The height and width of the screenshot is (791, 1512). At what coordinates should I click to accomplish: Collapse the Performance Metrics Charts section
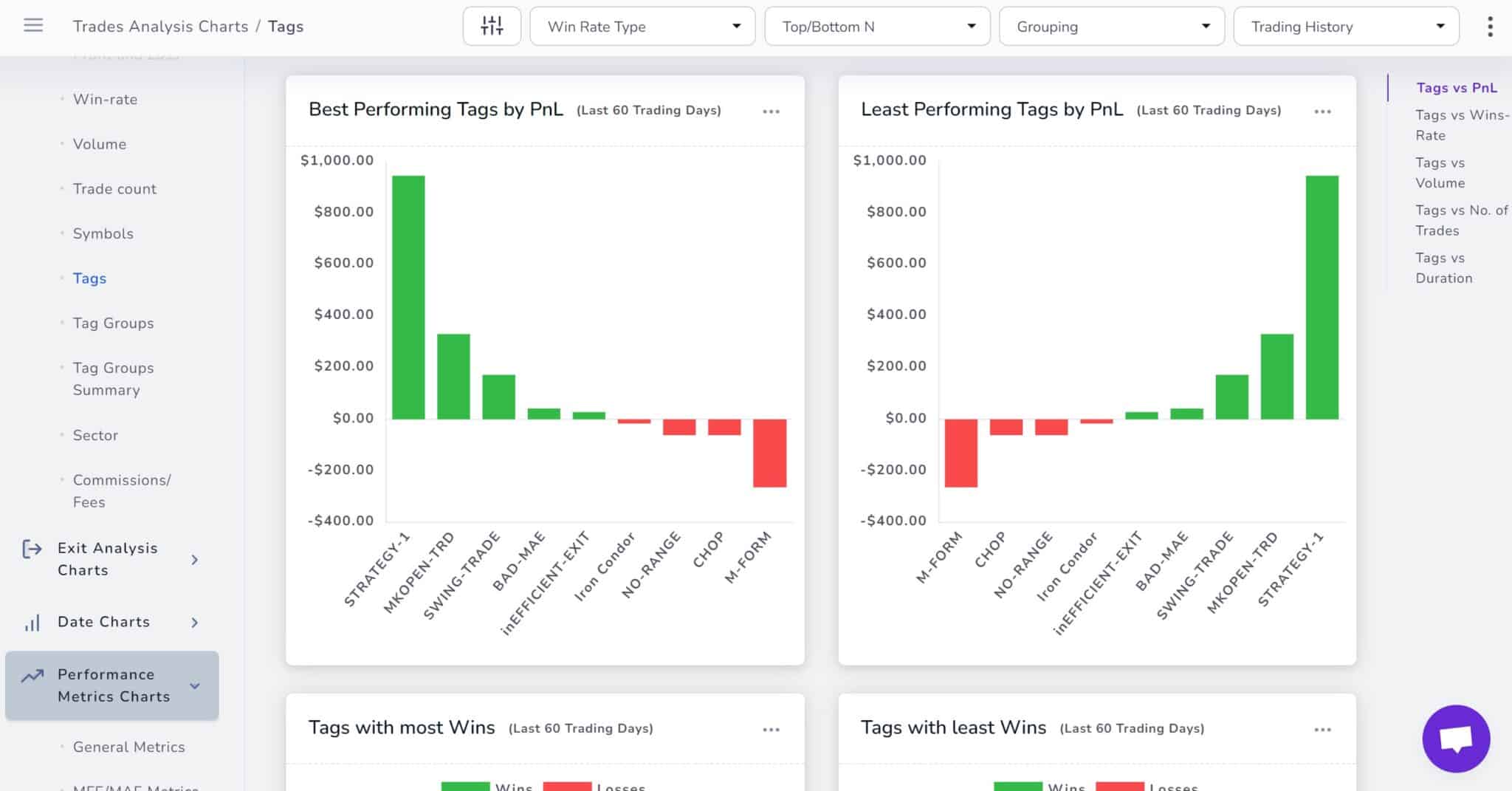195,685
